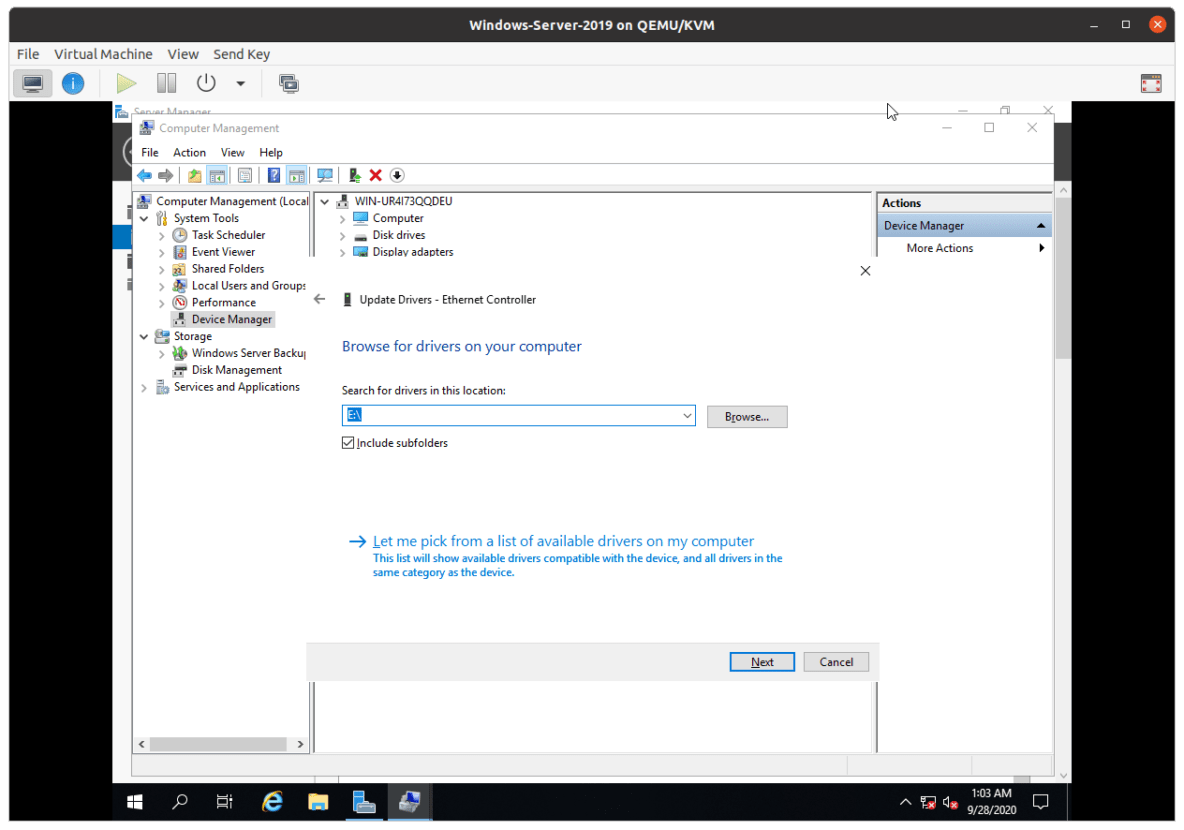Click the Show/Hide console tree icon
The width and height of the screenshot is (1184, 830).
point(218,175)
